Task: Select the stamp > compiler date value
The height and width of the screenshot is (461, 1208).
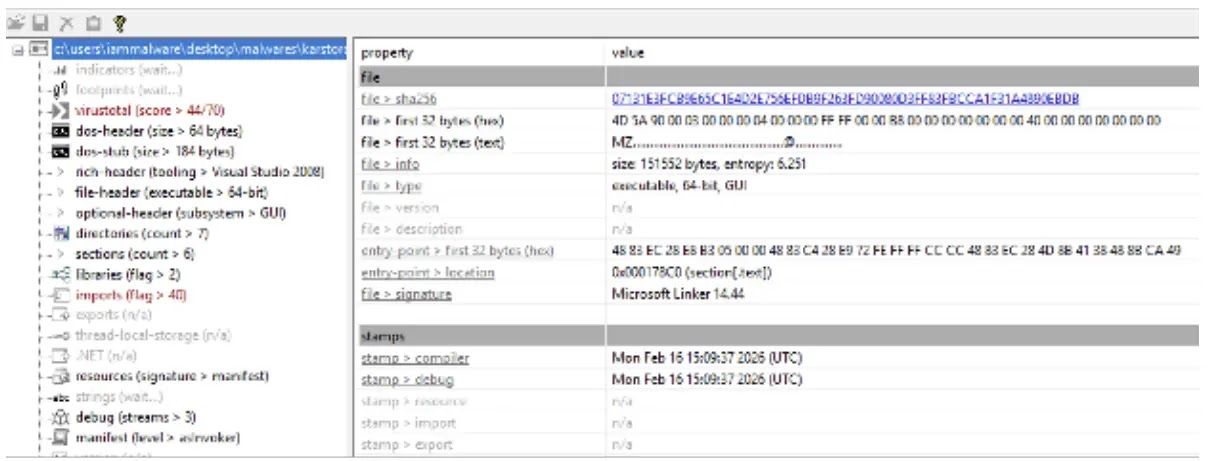Action: [x=707, y=358]
